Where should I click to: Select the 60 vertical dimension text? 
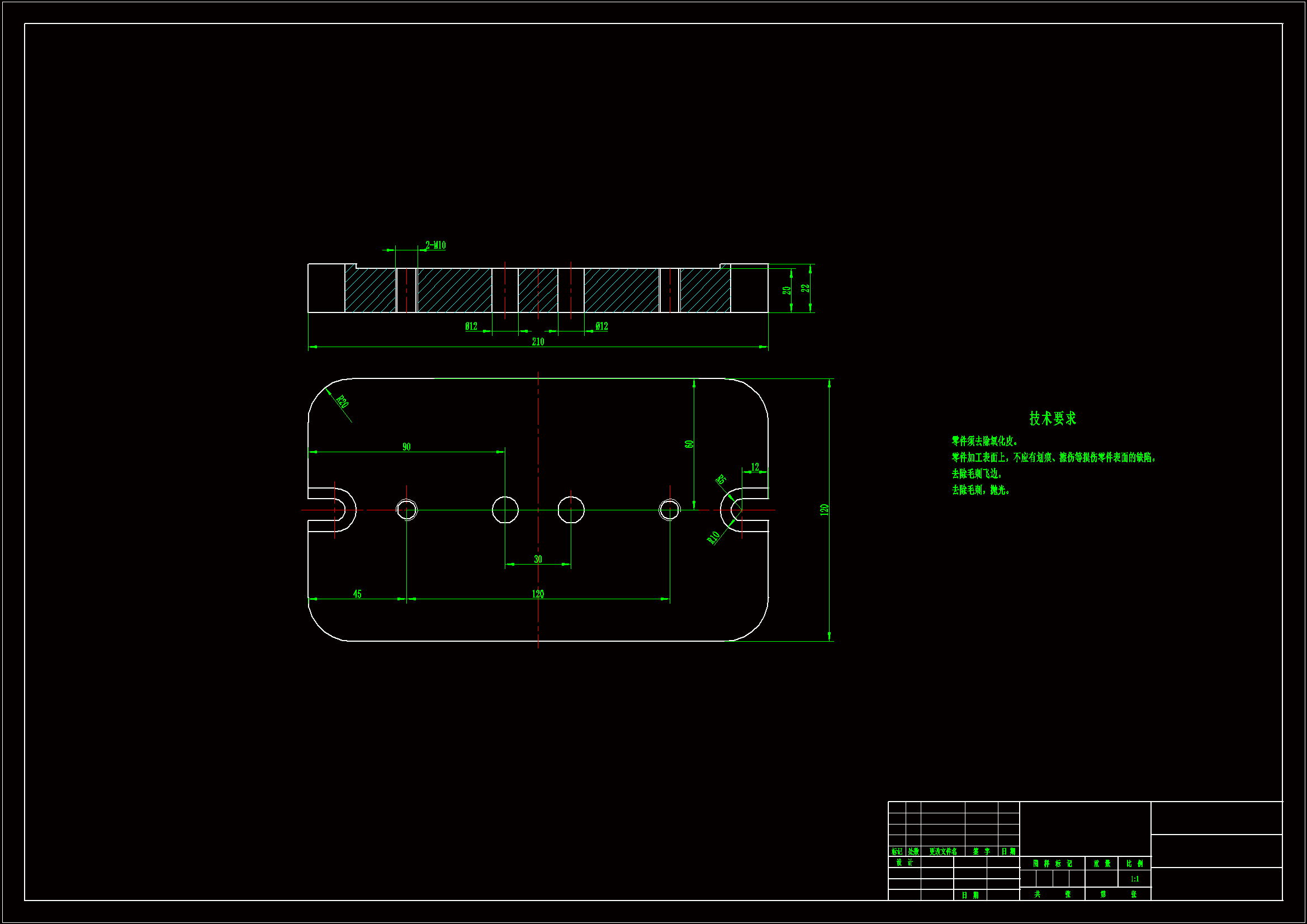pyautogui.click(x=689, y=444)
